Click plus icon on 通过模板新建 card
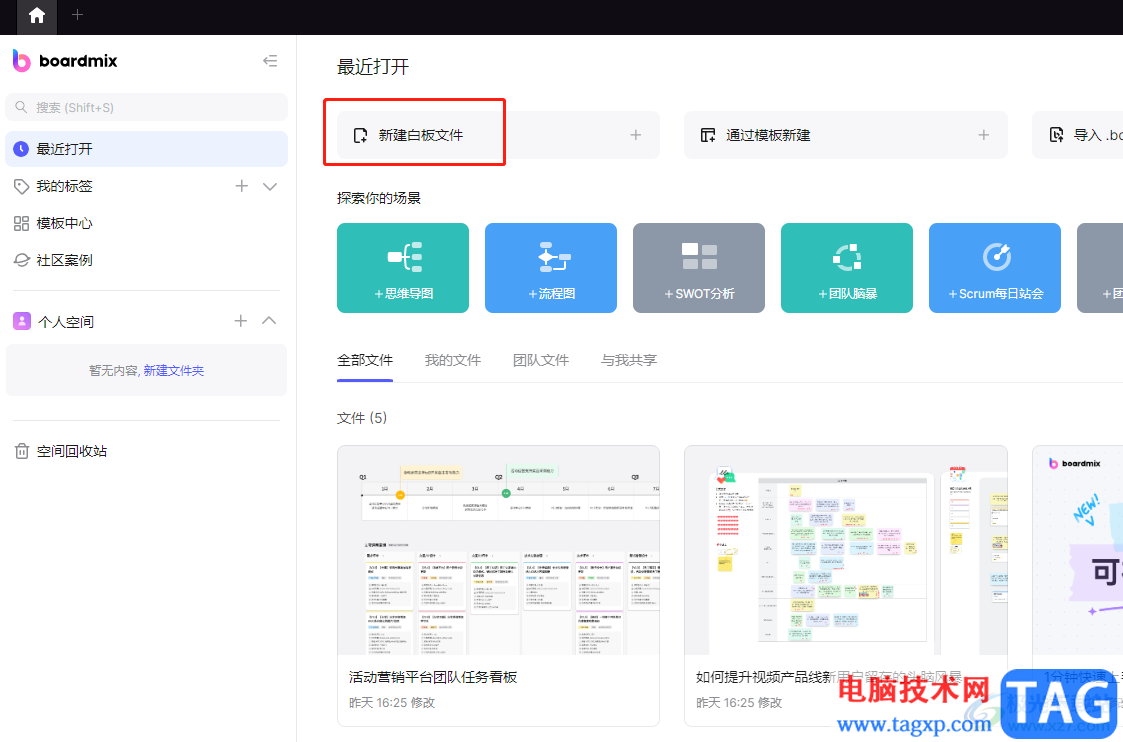The image size is (1123, 742). click(983, 135)
